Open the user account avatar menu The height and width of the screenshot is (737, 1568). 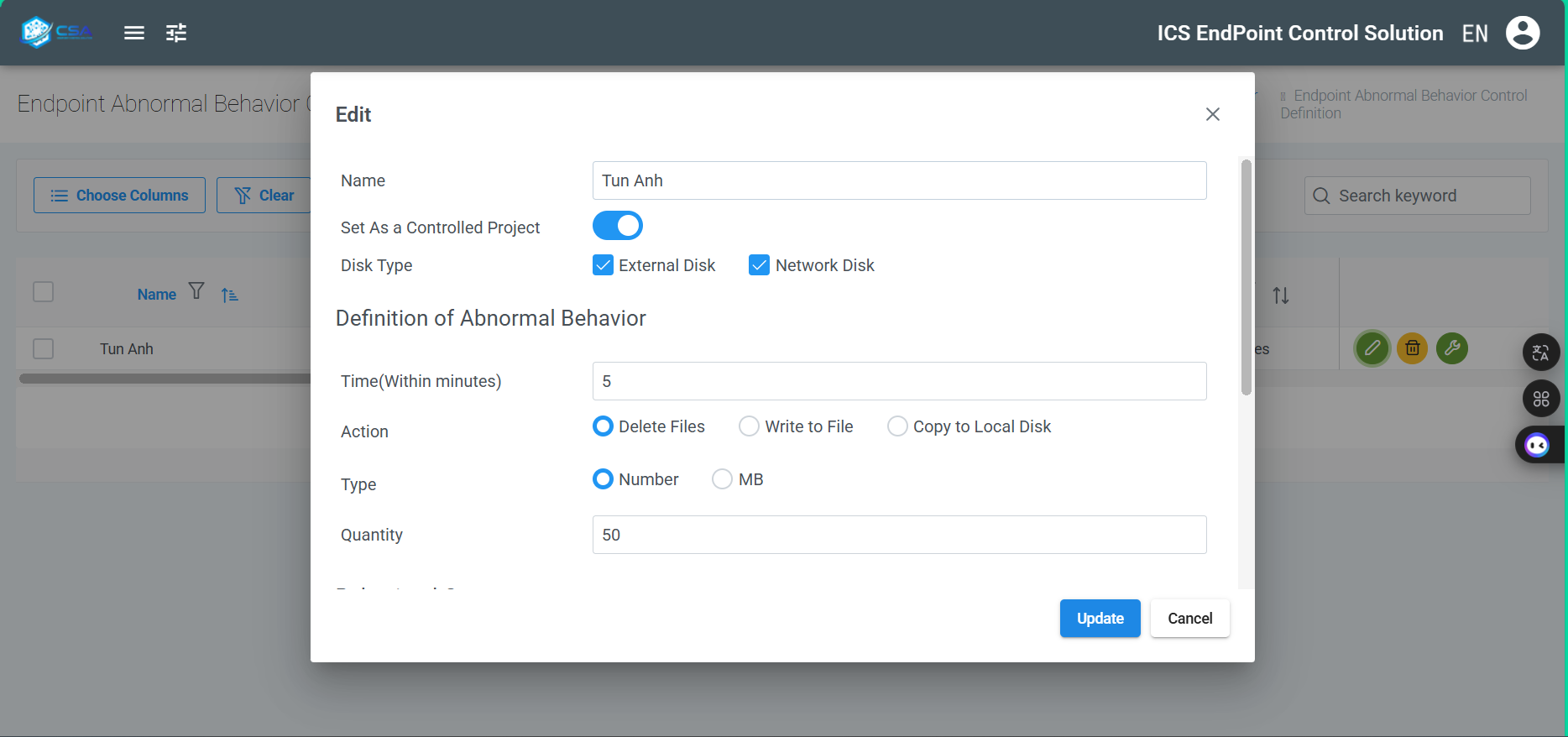(x=1522, y=33)
